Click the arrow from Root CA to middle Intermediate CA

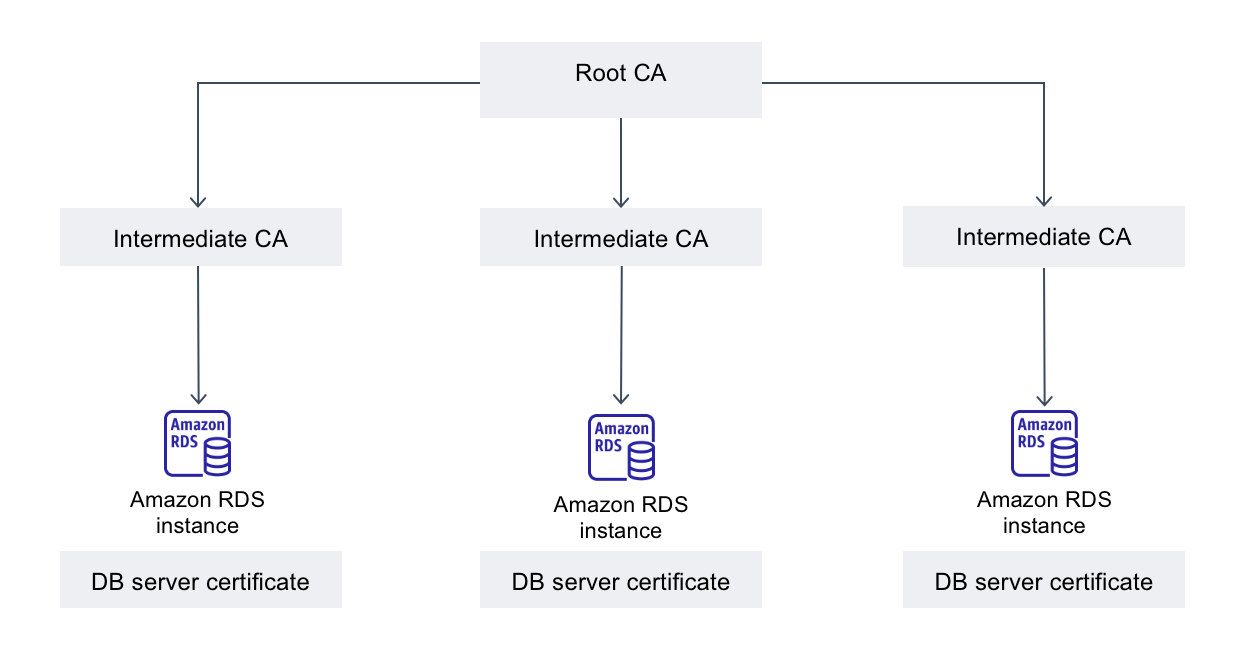click(621, 160)
